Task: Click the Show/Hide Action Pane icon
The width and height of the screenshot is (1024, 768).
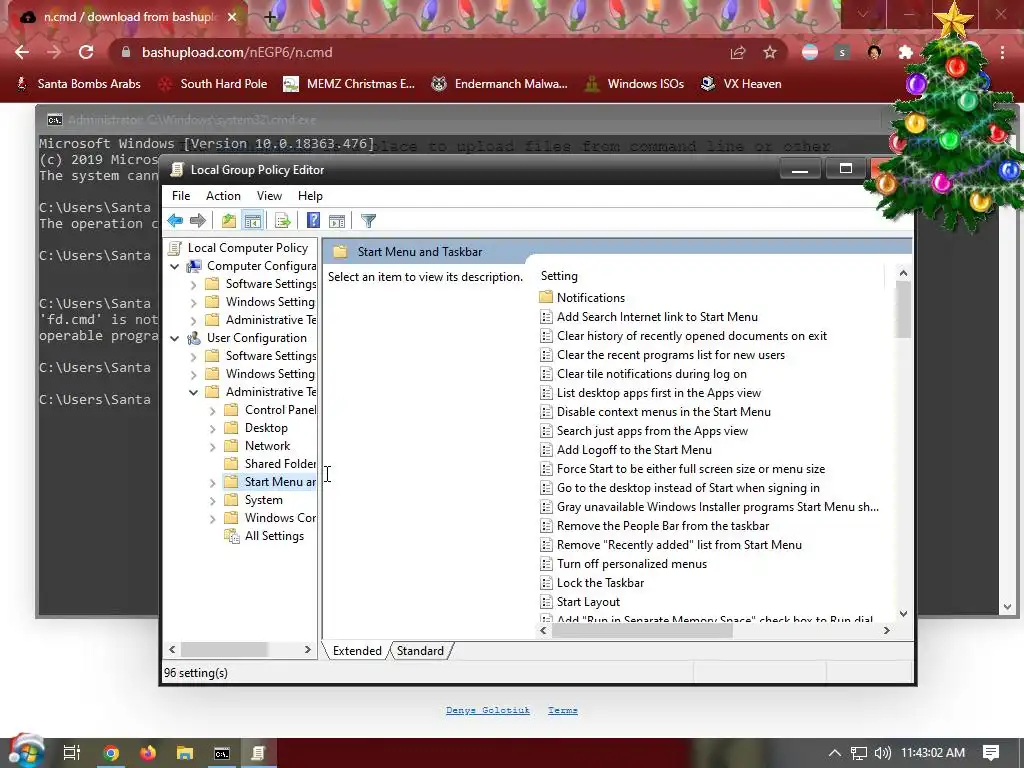Action: [337, 221]
